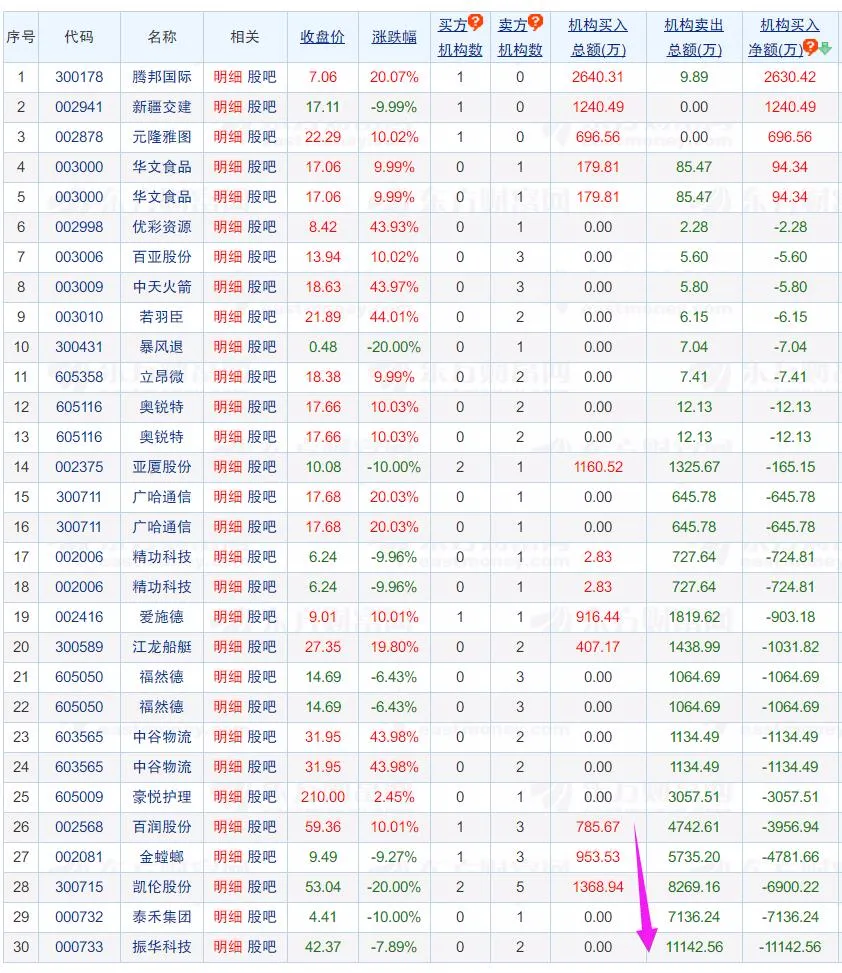The image size is (842, 973).
Task: Open the 股吧 forum for 豪悦护理
Action: [x=260, y=797]
